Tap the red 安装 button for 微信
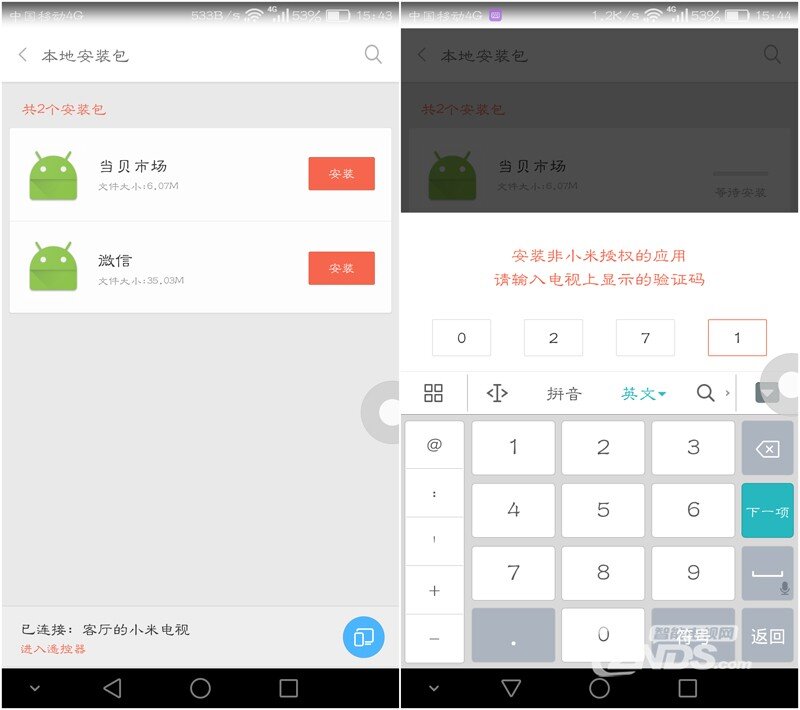The image size is (800, 710). coord(341,268)
